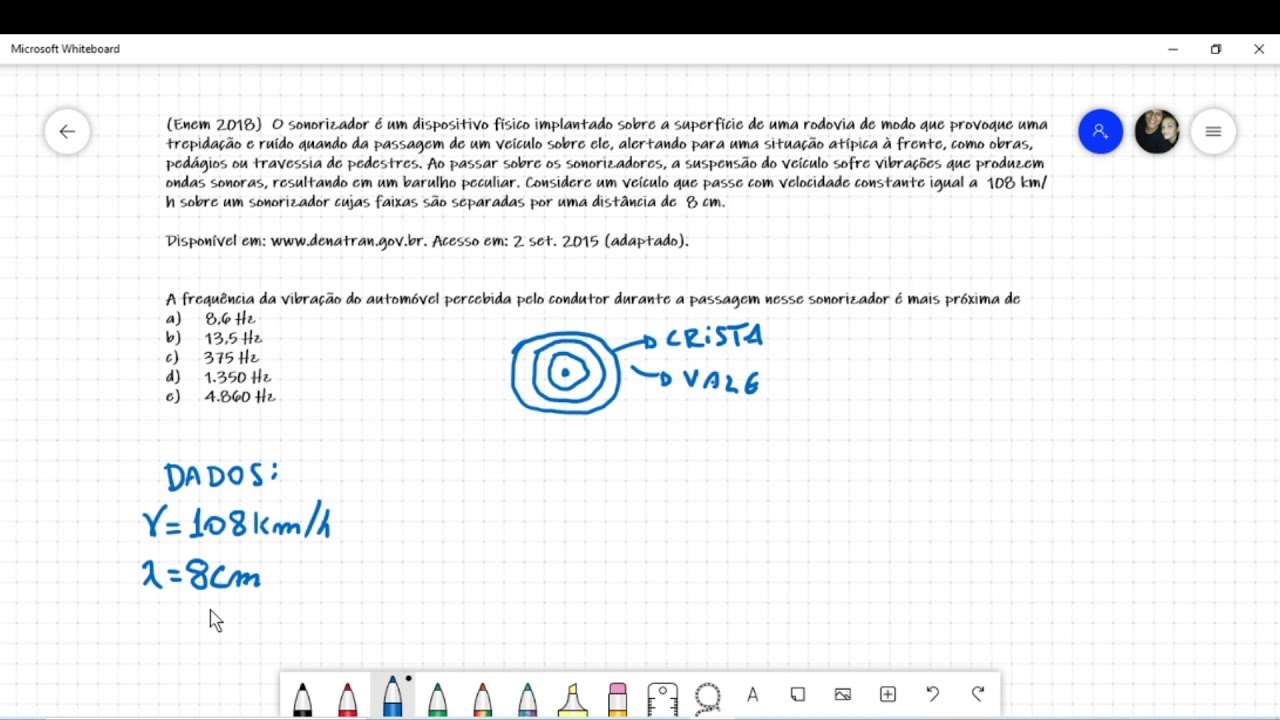
Task: Click answer option c) 375 Hz
Action: pyautogui.click(x=212, y=357)
